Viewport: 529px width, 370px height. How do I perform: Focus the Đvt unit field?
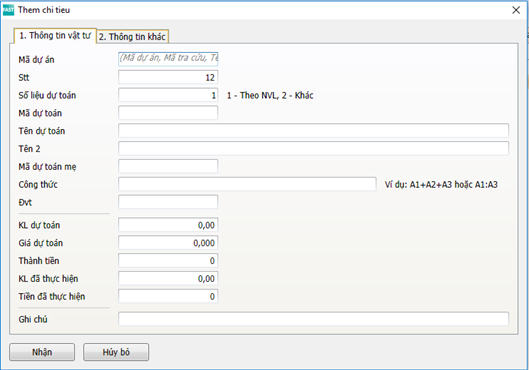coord(168,202)
